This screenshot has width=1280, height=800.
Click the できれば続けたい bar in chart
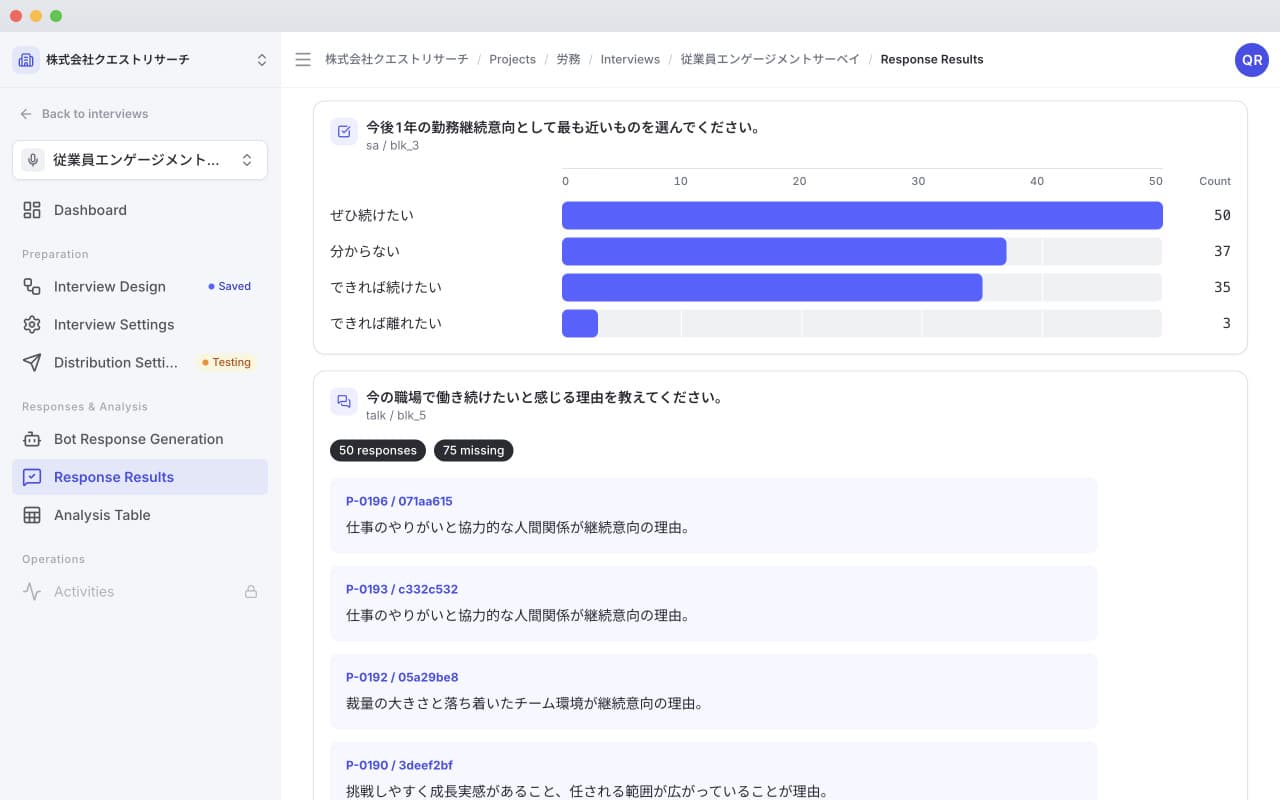pyautogui.click(x=772, y=287)
